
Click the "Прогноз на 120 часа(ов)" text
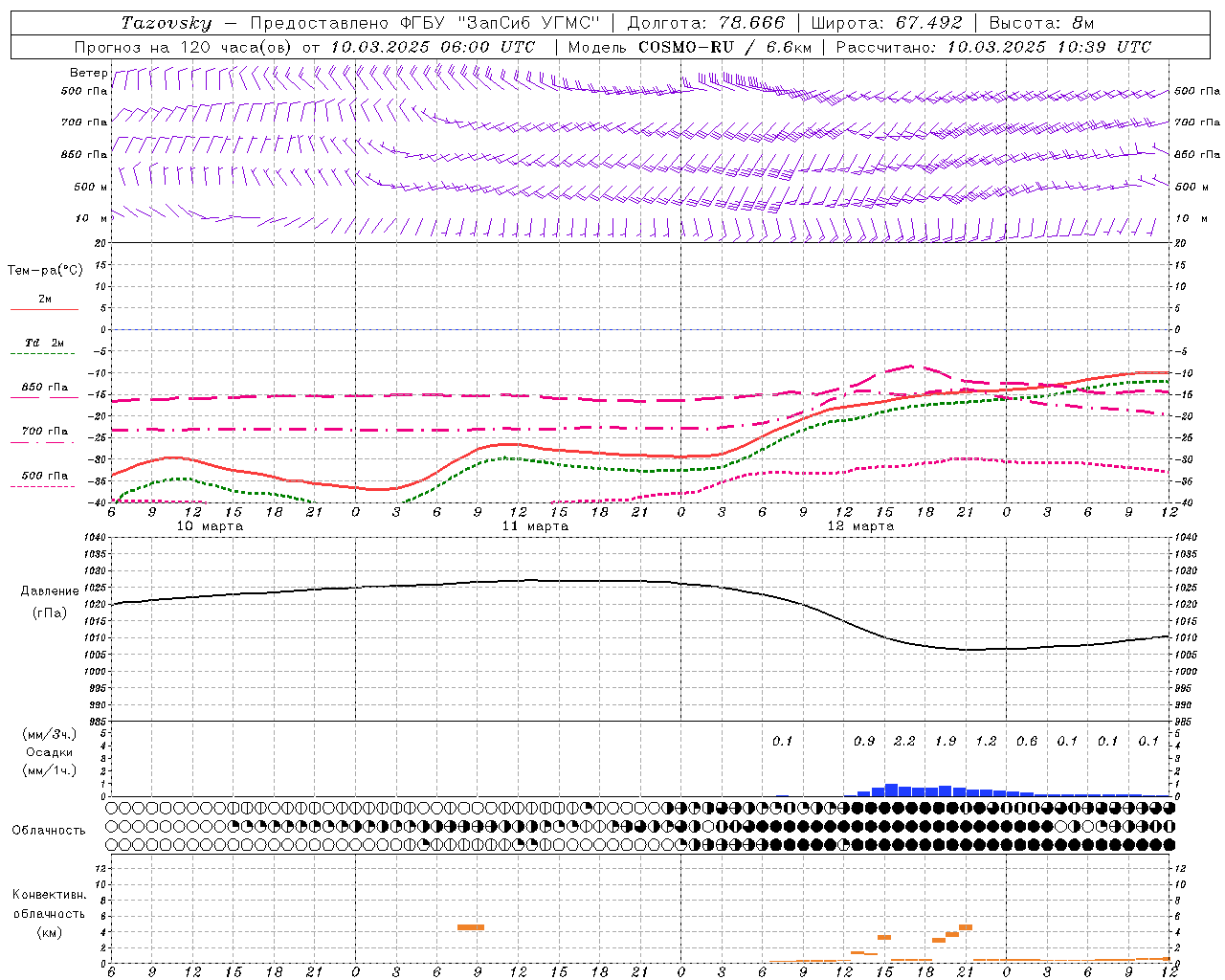[x=185, y=47]
